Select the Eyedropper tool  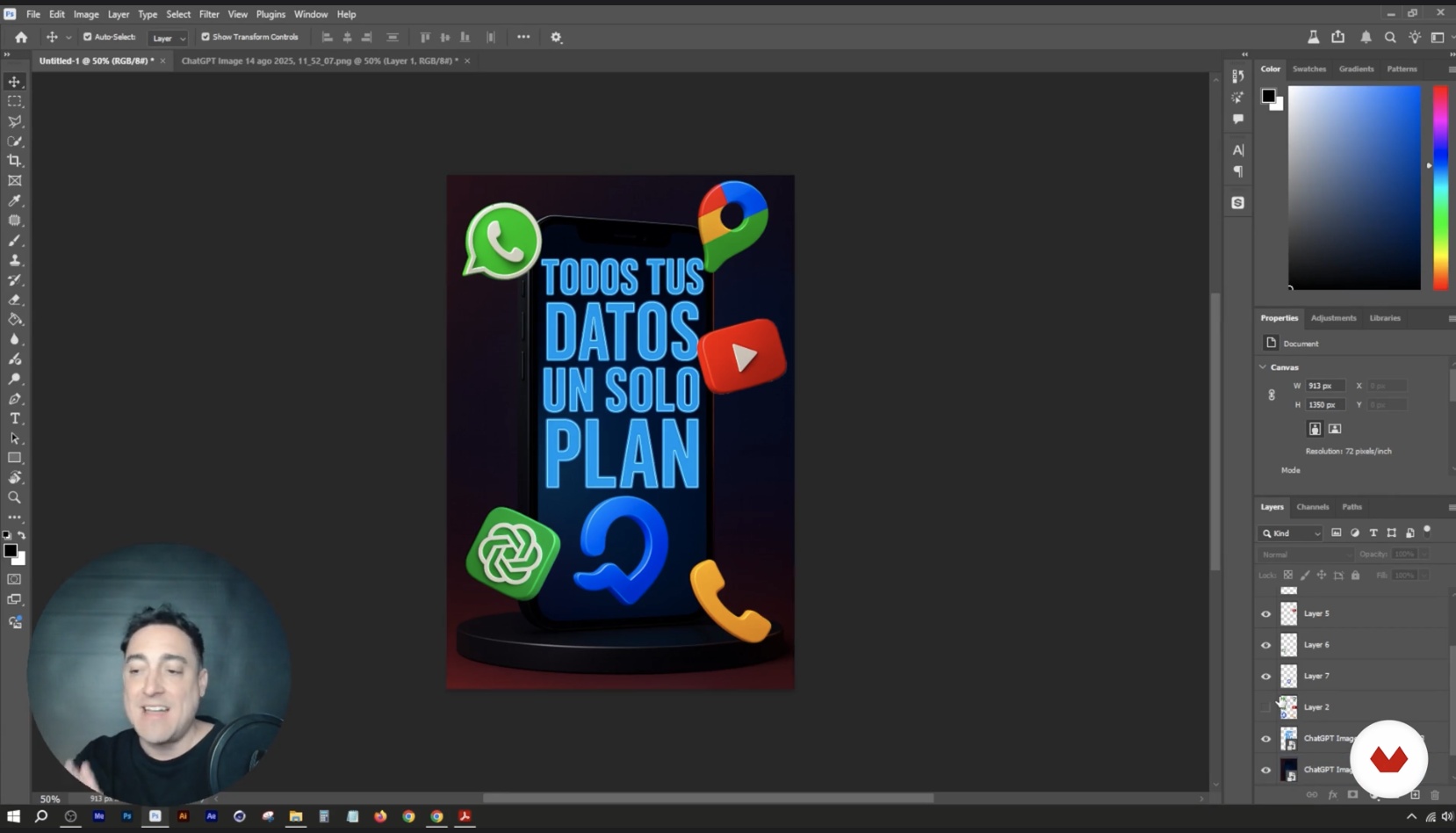point(15,201)
